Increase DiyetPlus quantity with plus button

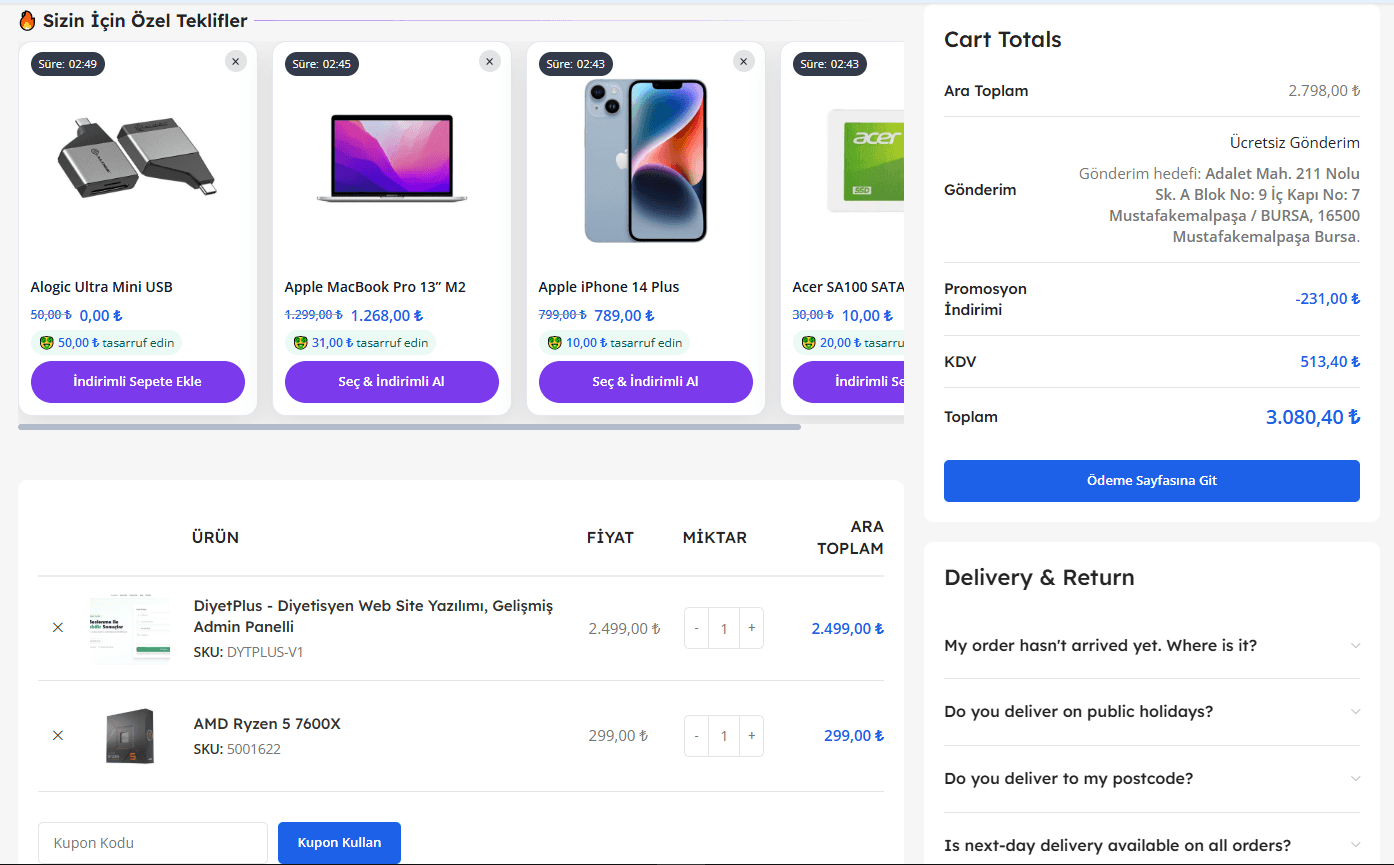tap(751, 628)
